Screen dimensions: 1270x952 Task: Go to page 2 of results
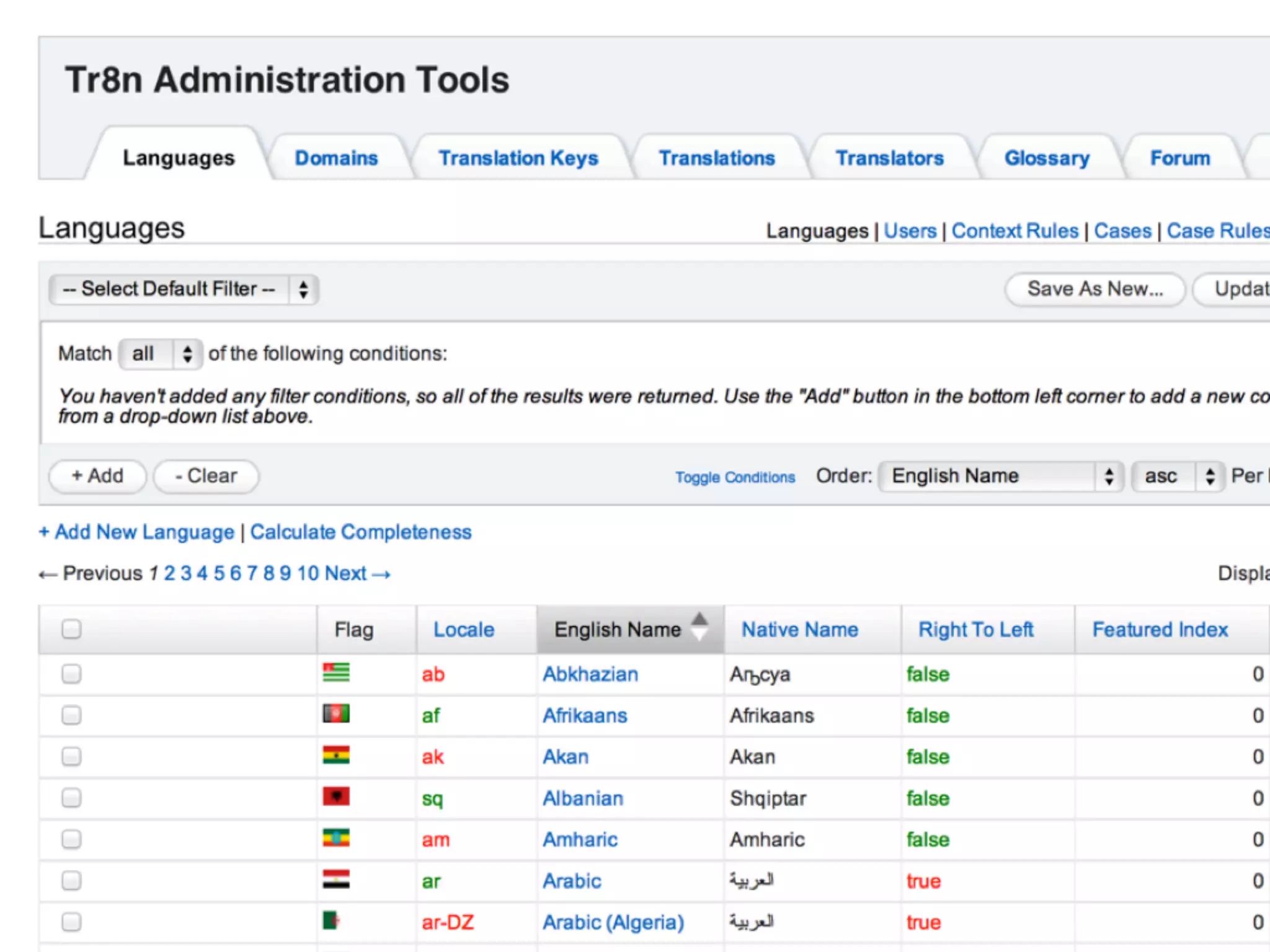tap(169, 573)
